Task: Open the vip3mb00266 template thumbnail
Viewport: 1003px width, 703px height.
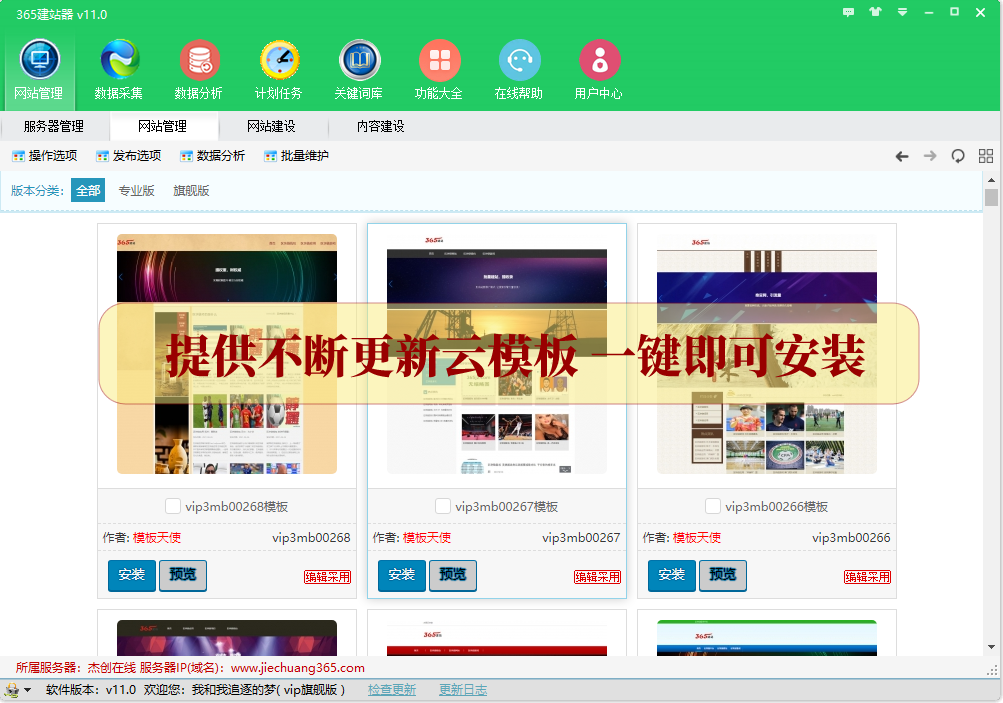Action: pyautogui.click(x=767, y=354)
